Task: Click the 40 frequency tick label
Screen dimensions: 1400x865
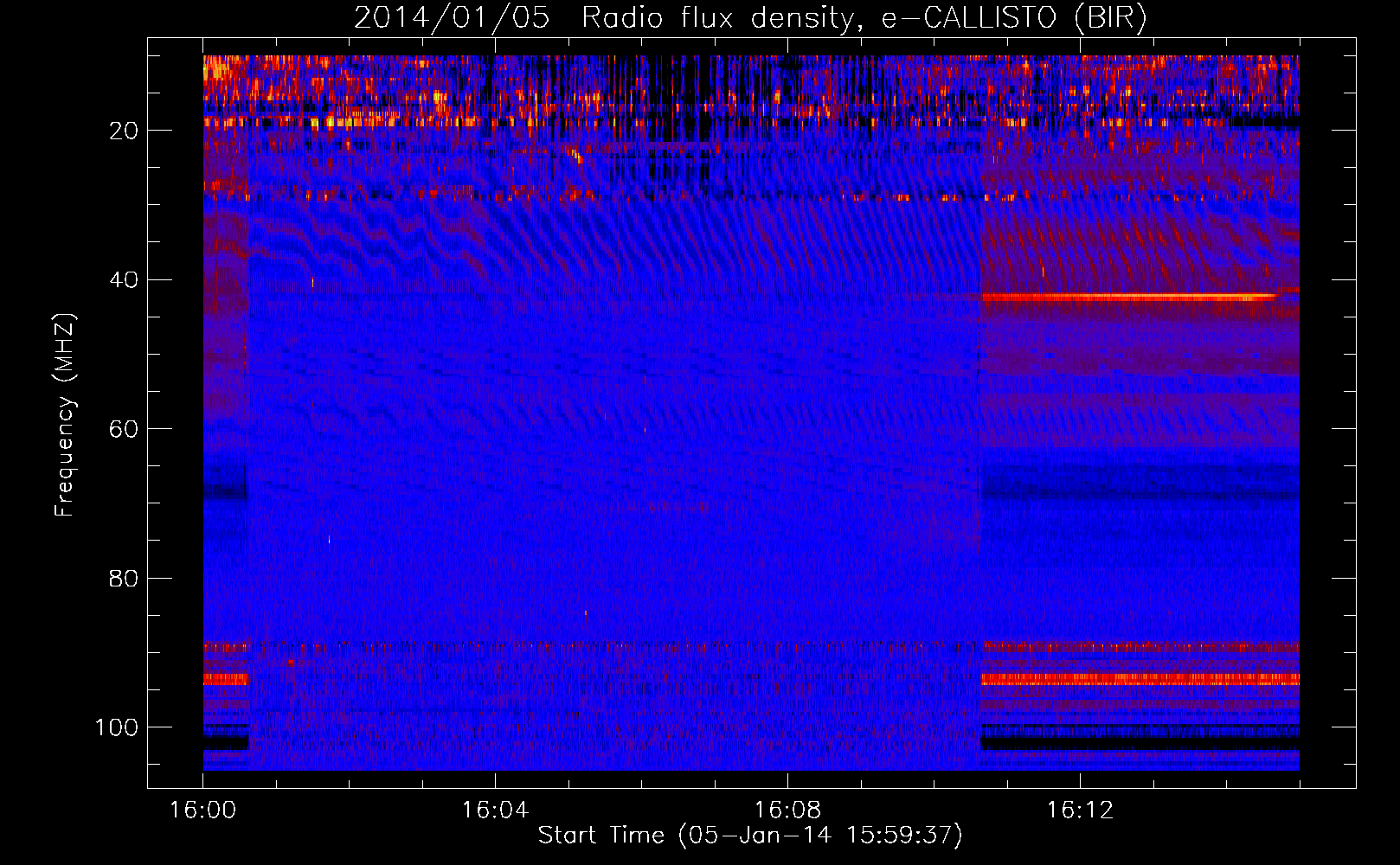Action: point(124,279)
